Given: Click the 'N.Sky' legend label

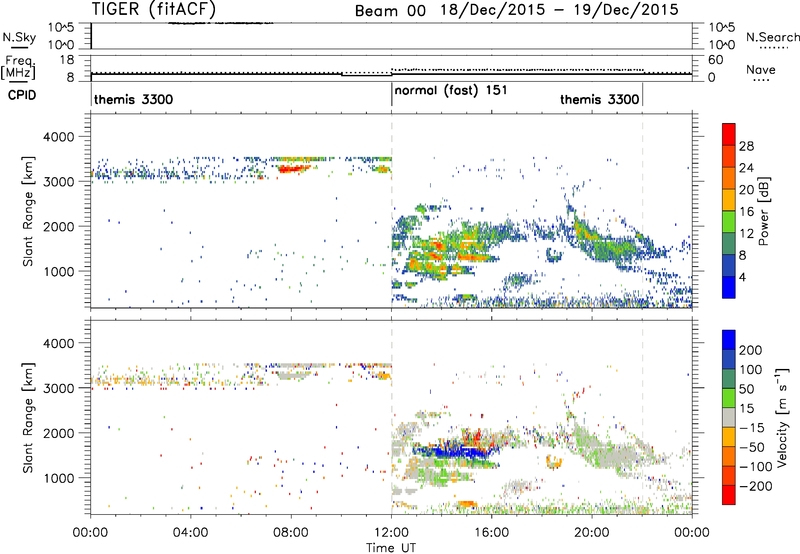Looking at the screenshot, I should click(19, 37).
